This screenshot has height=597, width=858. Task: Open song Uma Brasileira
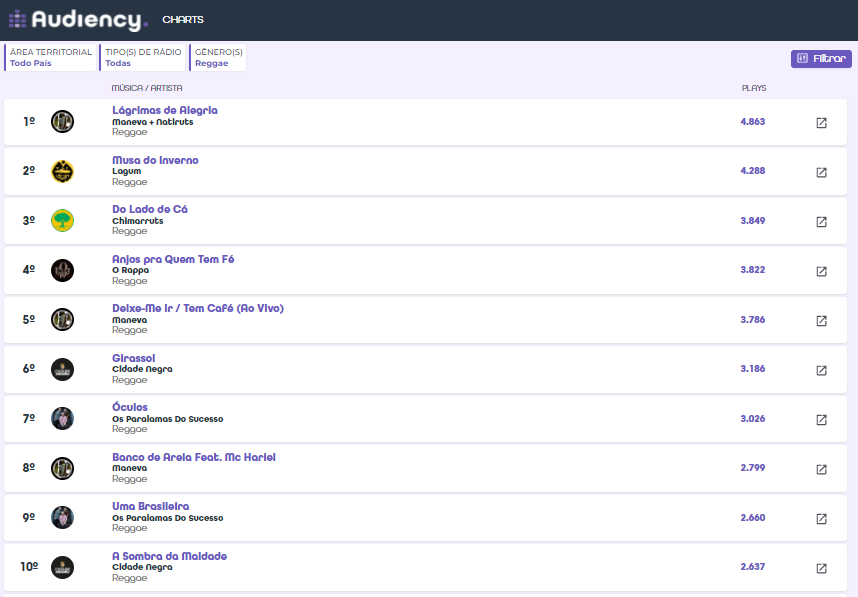(150, 507)
